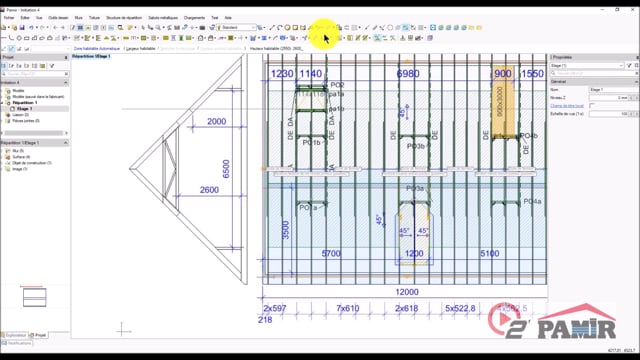The height and width of the screenshot is (360, 640).
Task: Open the Structure de répartition menu
Action: pos(124,18)
